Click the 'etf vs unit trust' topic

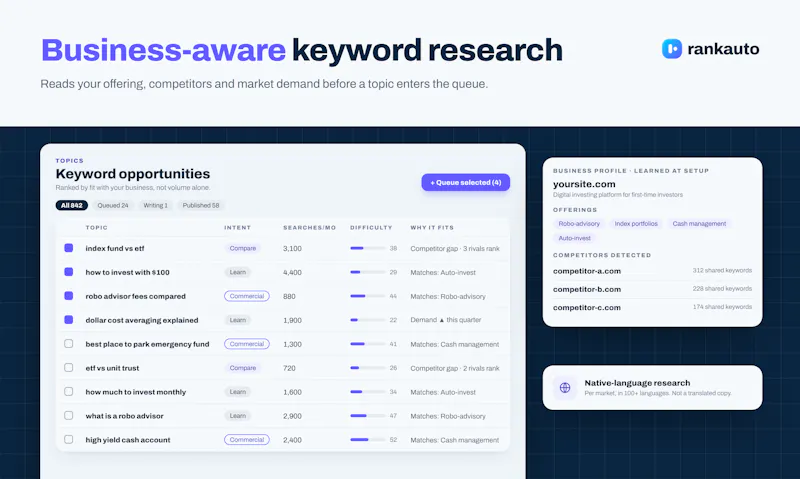[112, 368]
